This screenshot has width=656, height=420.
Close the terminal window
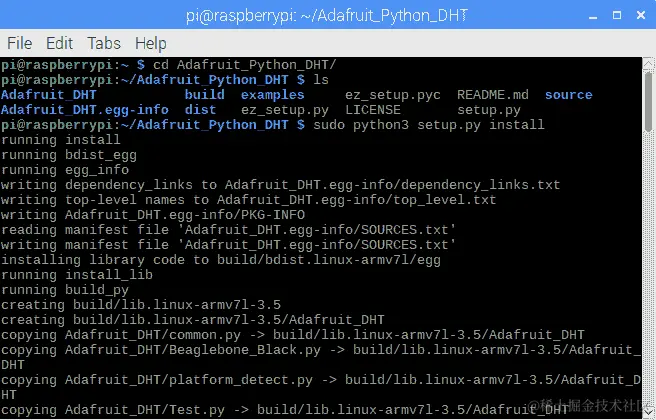click(641, 15)
